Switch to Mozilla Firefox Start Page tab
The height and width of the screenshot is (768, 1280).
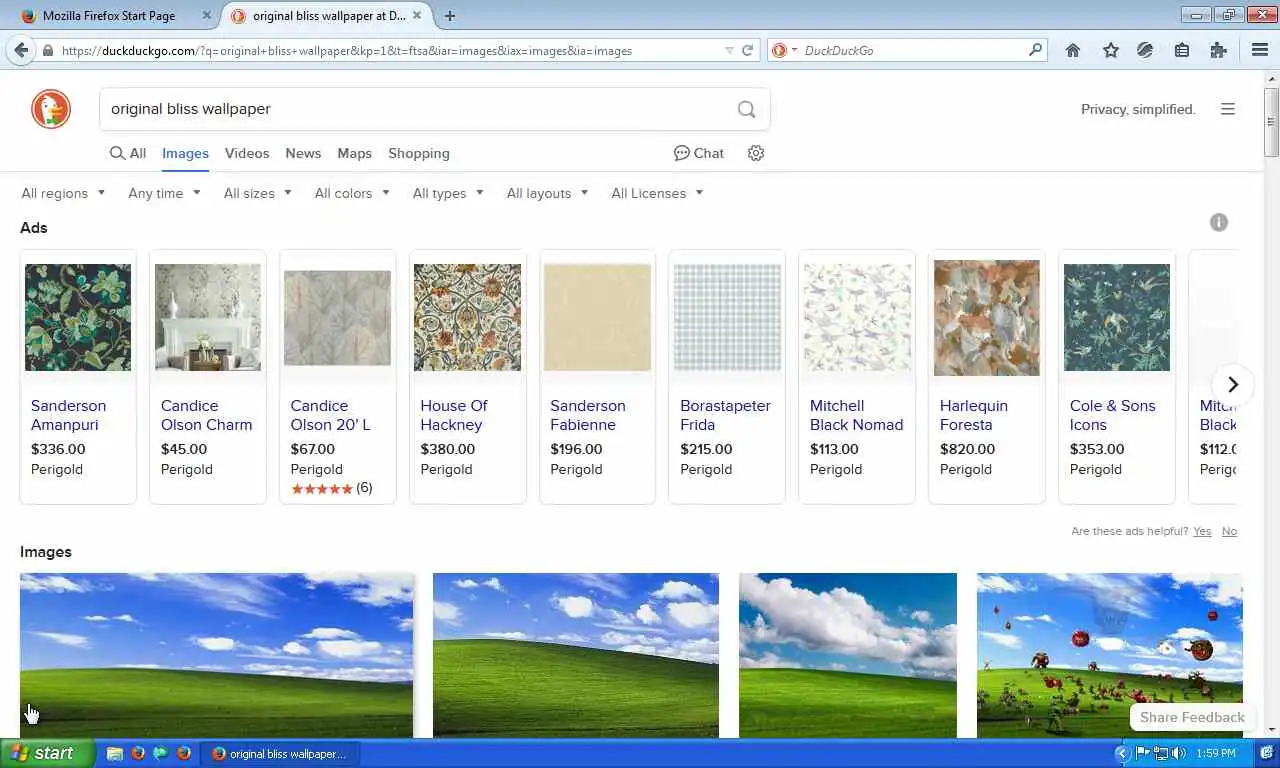point(109,16)
